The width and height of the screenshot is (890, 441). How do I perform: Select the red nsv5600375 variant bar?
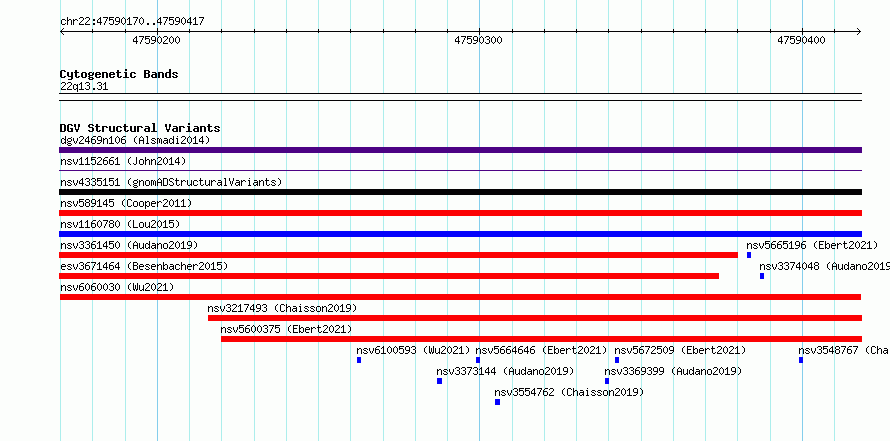[x=541, y=339]
